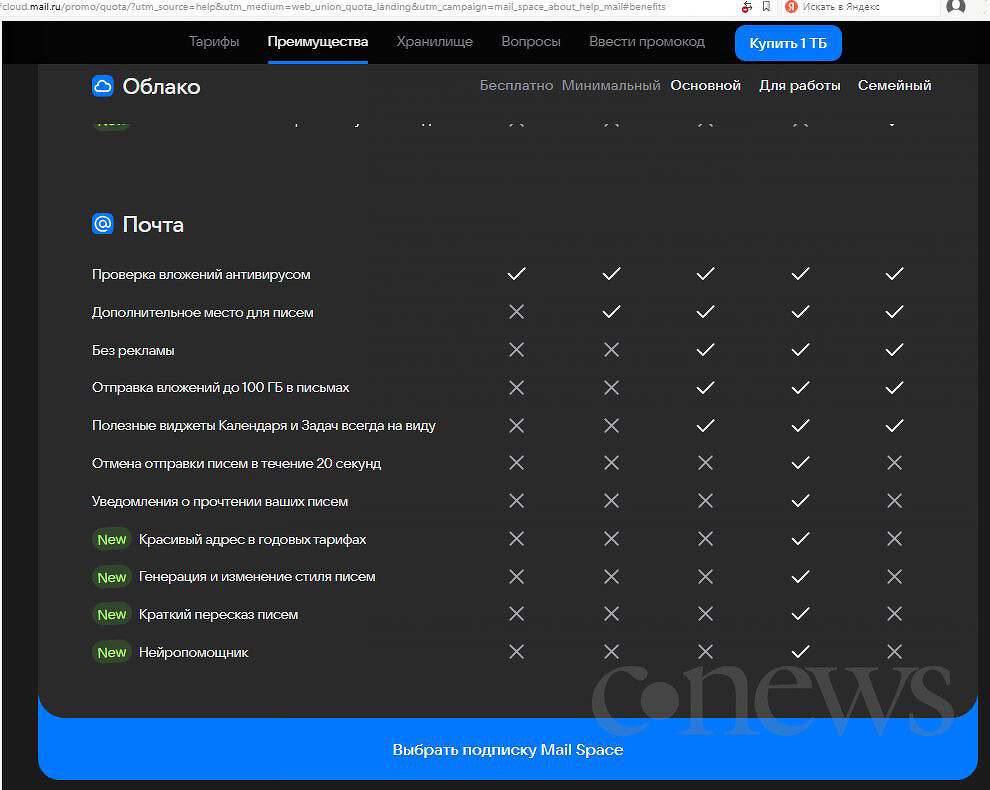Click the translate icon in address bar
This screenshot has width=990, height=790.
[746, 7]
